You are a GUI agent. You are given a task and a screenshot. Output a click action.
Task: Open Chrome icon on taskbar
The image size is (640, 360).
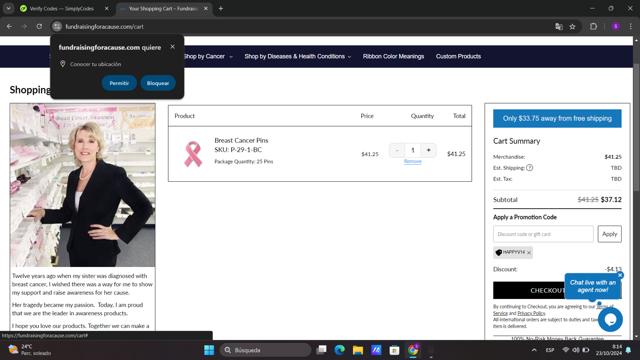[x=413, y=350]
